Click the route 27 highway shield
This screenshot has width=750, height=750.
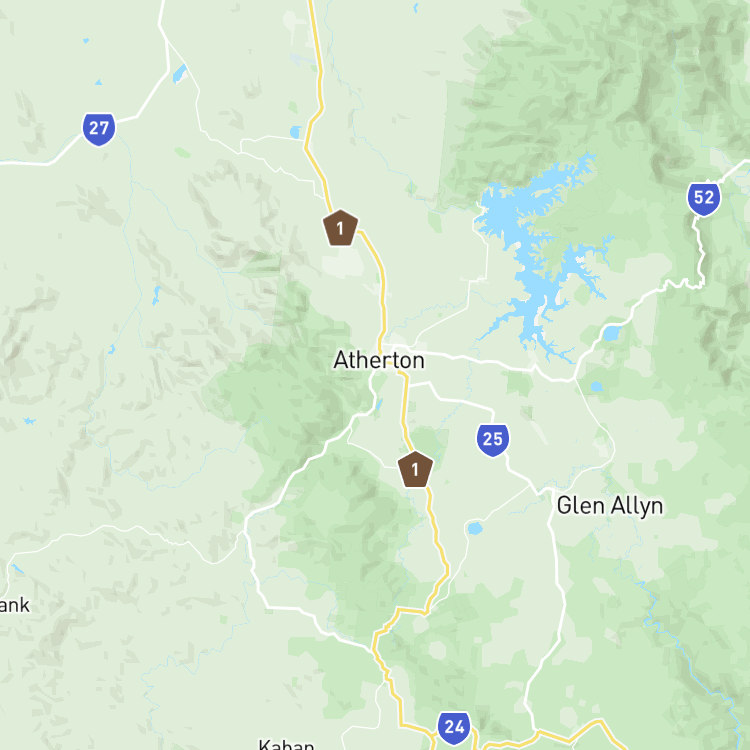[x=99, y=129]
